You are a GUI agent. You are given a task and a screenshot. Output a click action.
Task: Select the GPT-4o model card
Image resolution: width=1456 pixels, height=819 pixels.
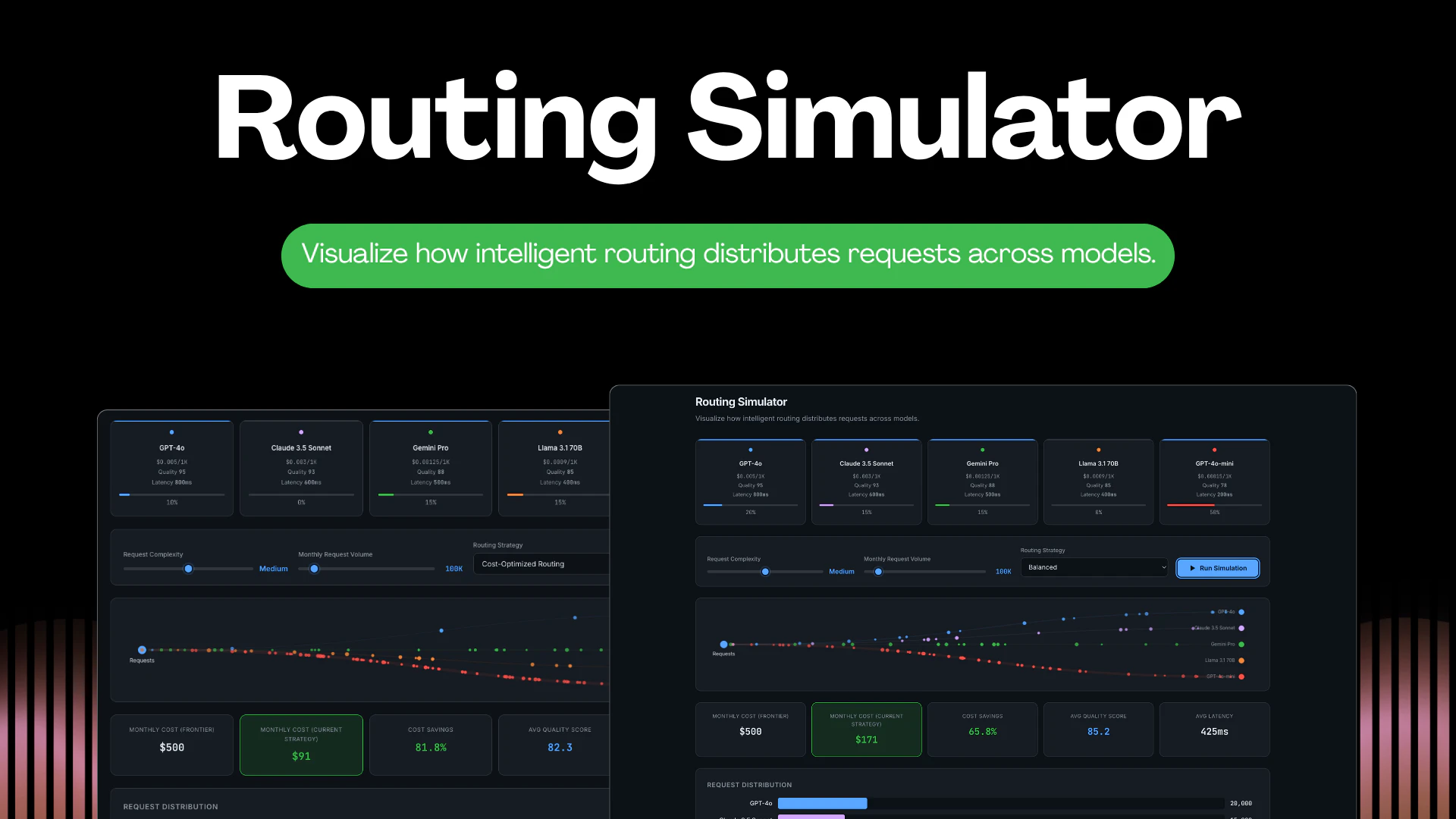click(750, 482)
